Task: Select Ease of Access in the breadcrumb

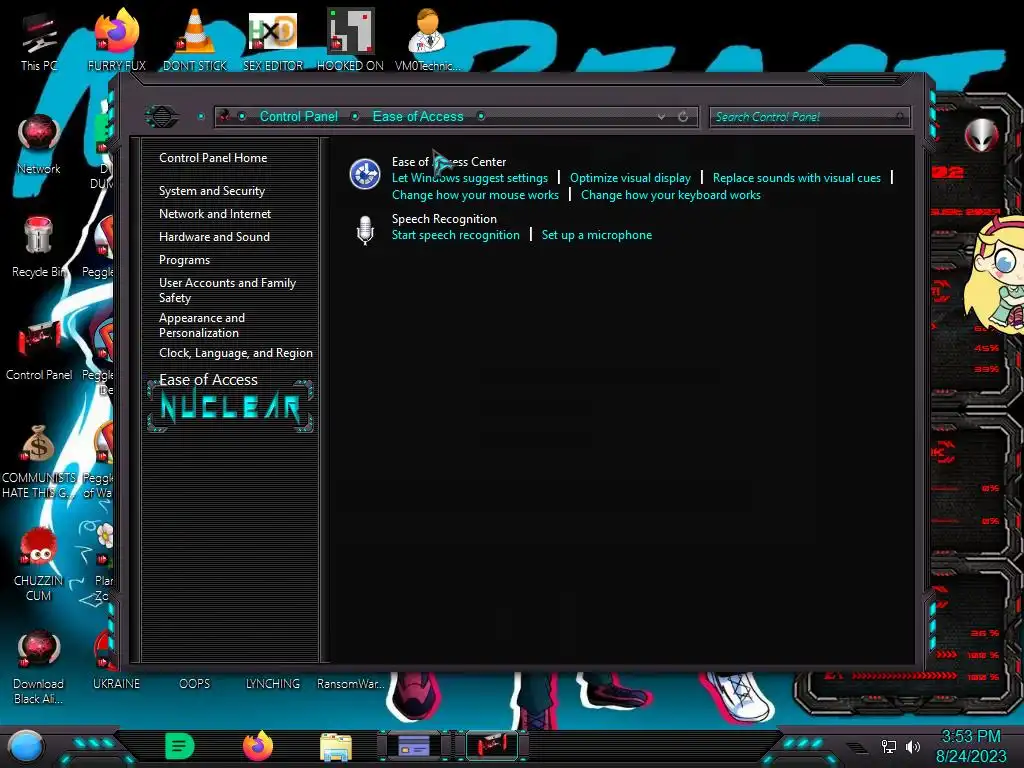Action: [x=418, y=116]
